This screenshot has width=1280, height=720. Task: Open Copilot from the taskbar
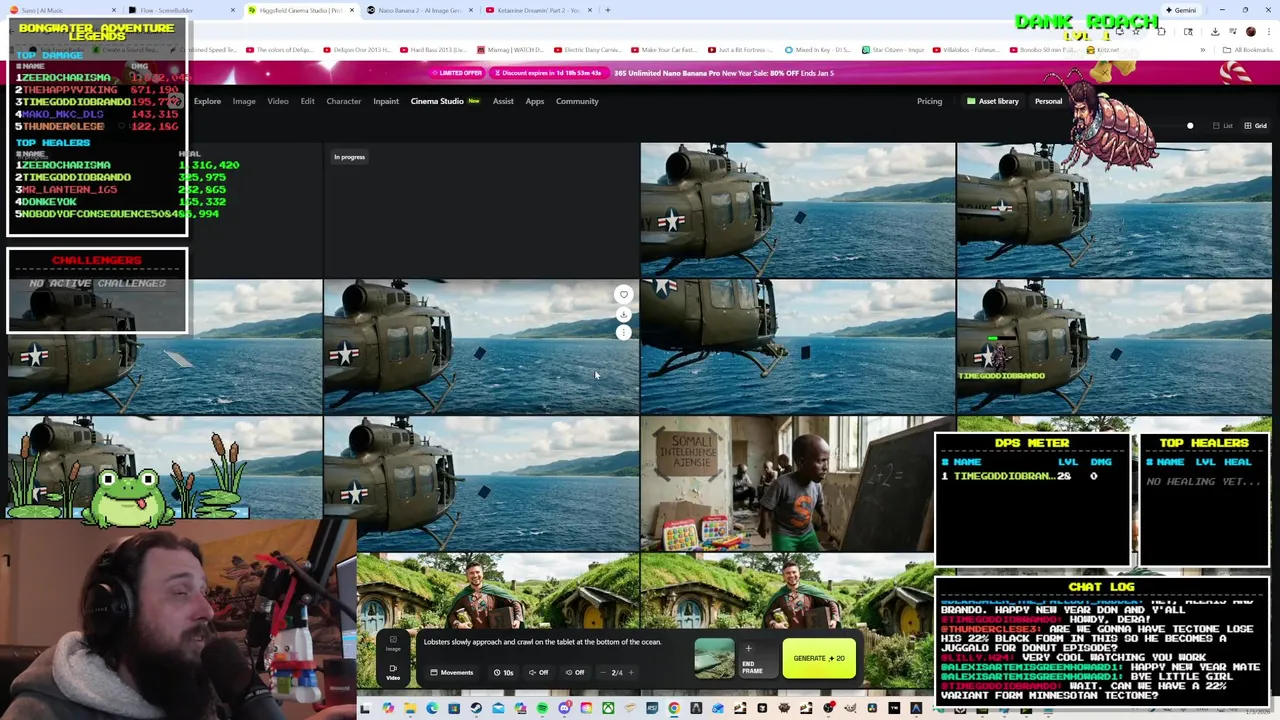click(388, 709)
